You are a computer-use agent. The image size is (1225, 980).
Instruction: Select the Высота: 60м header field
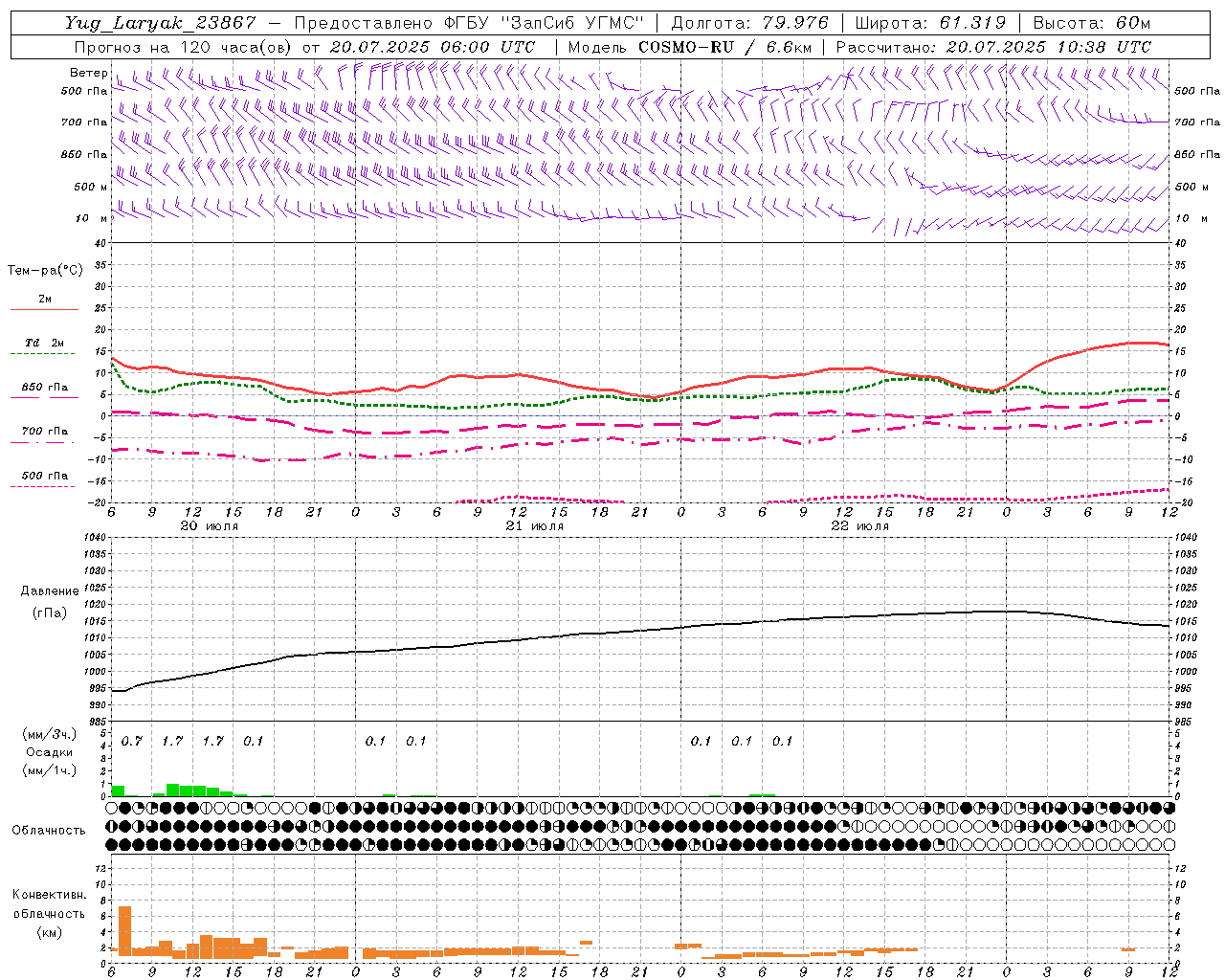(1092, 23)
